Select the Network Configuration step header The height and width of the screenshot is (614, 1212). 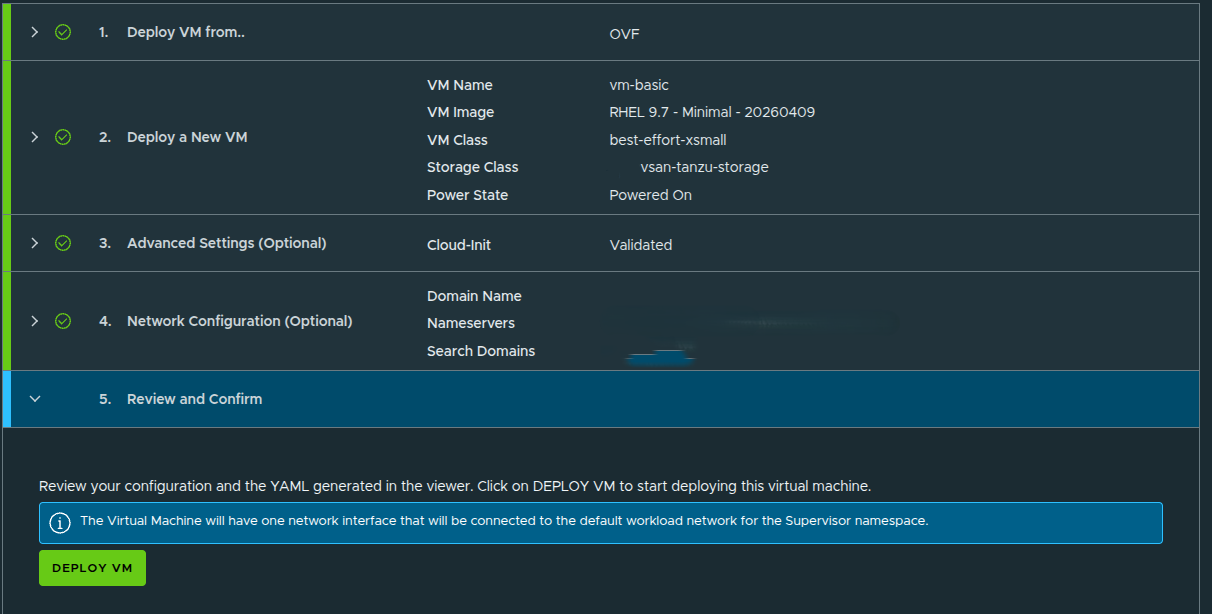[x=239, y=321]
